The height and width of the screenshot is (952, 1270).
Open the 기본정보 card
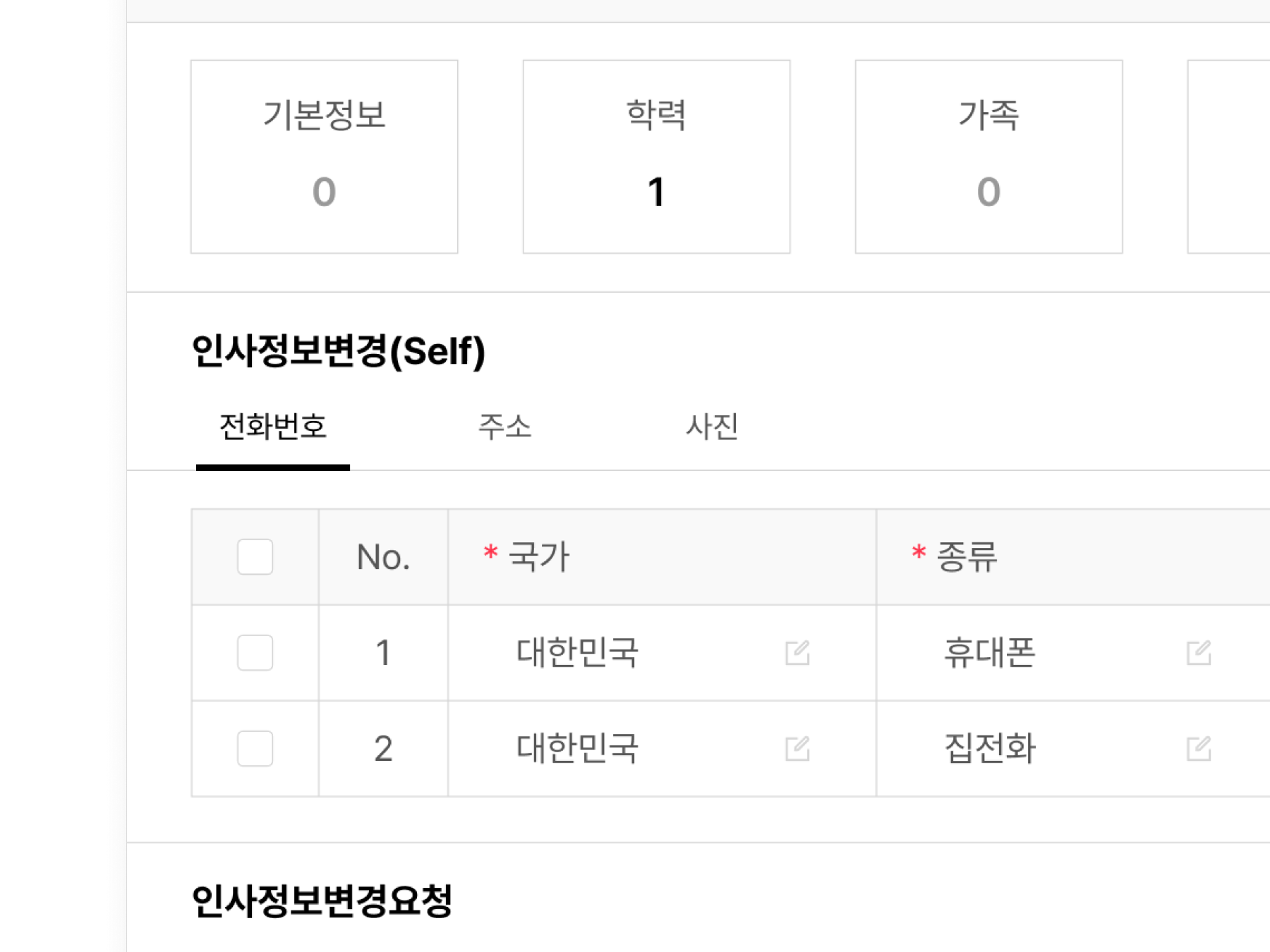pyautogui.click(x=324, y=157)
